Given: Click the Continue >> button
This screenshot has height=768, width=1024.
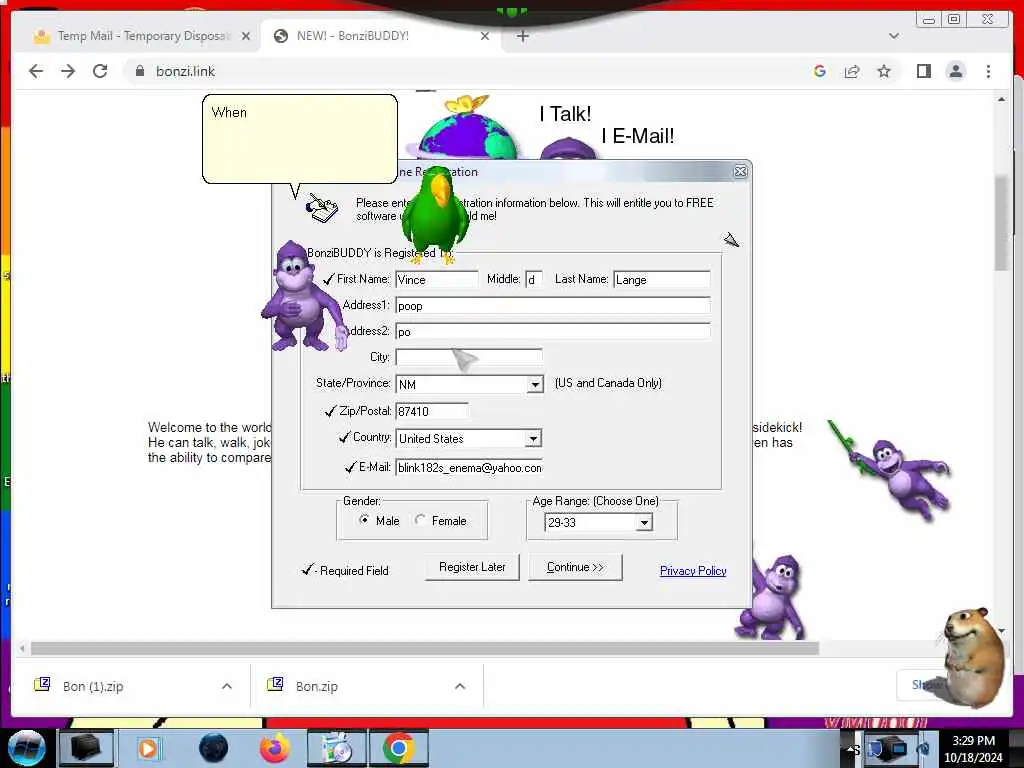Looking at the screenshot, I should click(x=575, y=567).
